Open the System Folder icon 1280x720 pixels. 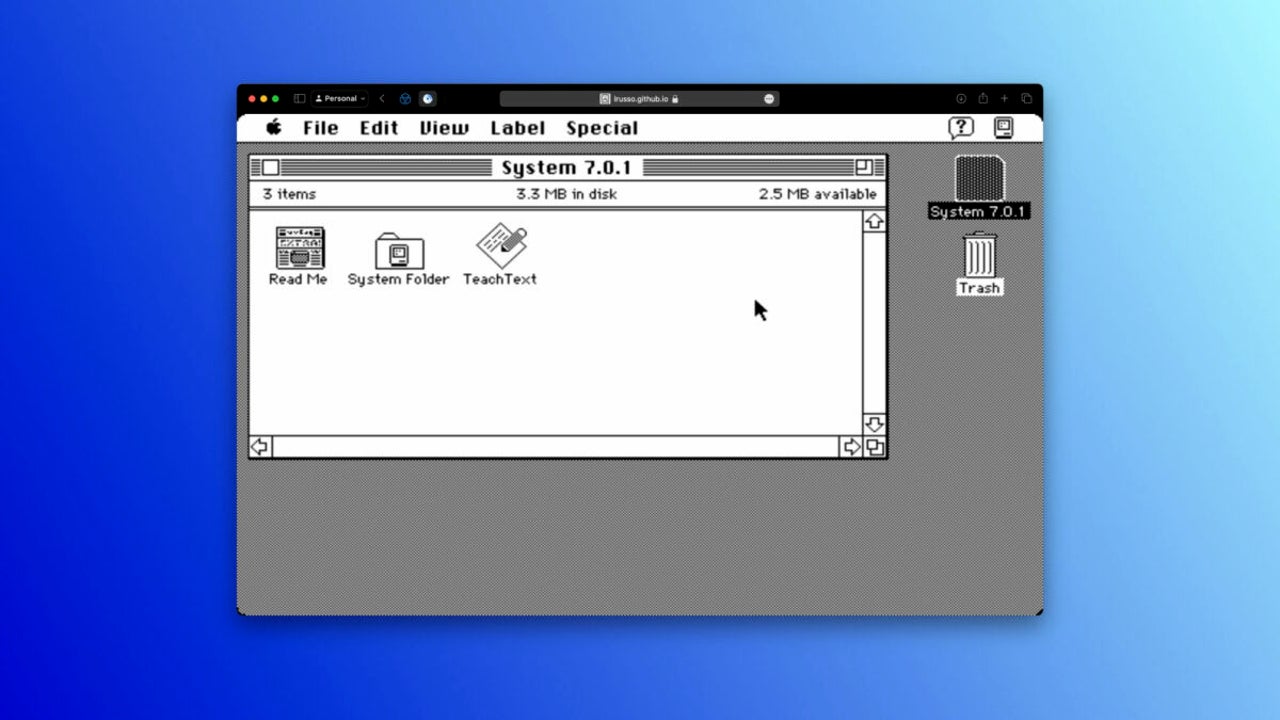(x=398, y=249)
